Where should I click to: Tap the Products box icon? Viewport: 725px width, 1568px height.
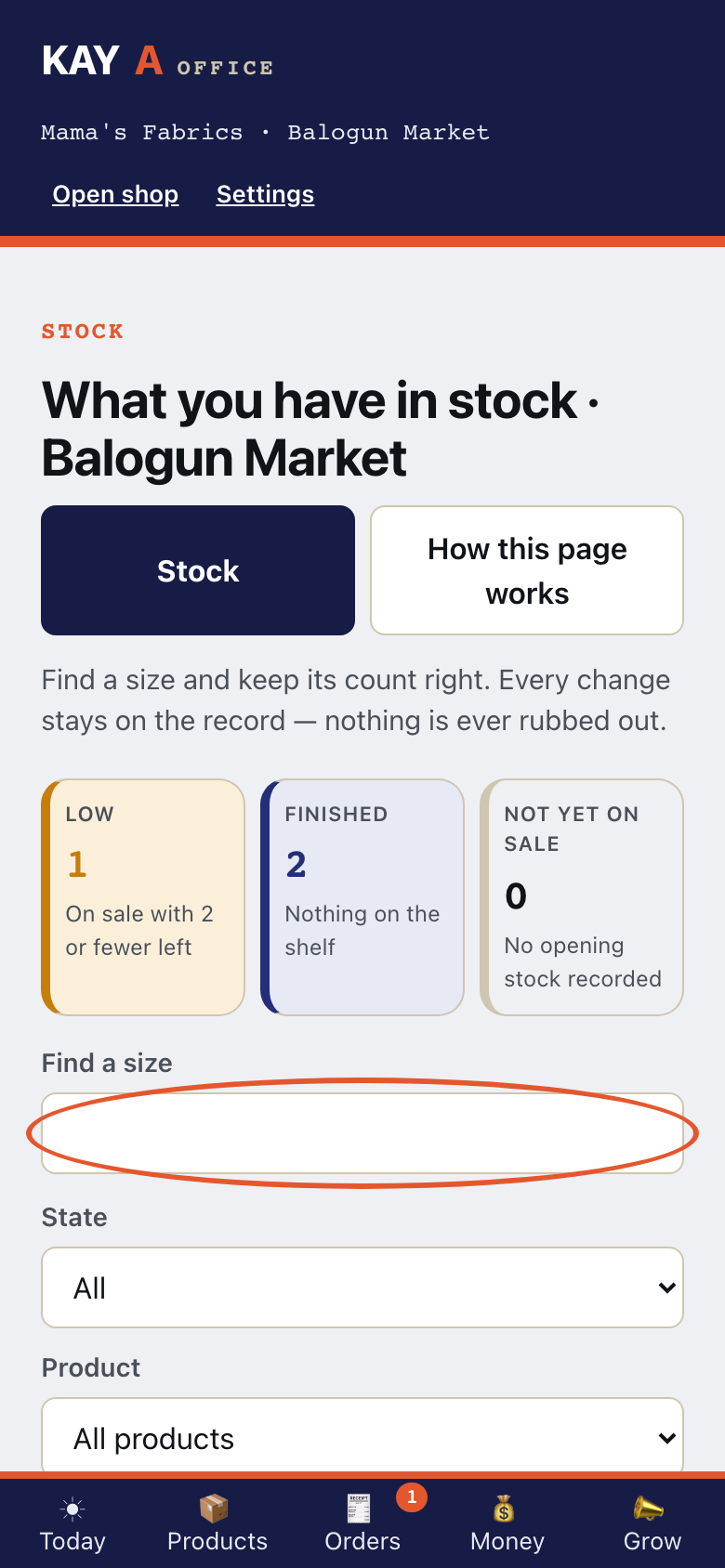click(x=215, y=1509)
